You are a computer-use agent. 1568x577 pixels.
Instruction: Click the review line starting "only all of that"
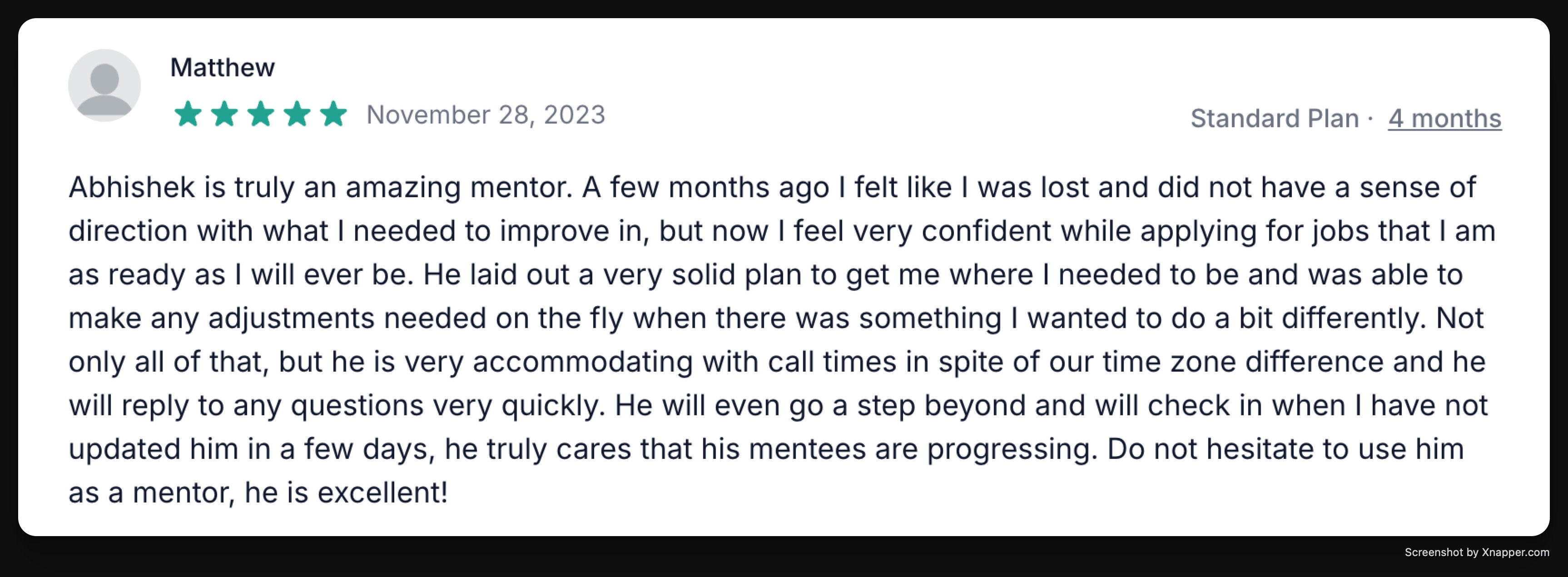777,362
